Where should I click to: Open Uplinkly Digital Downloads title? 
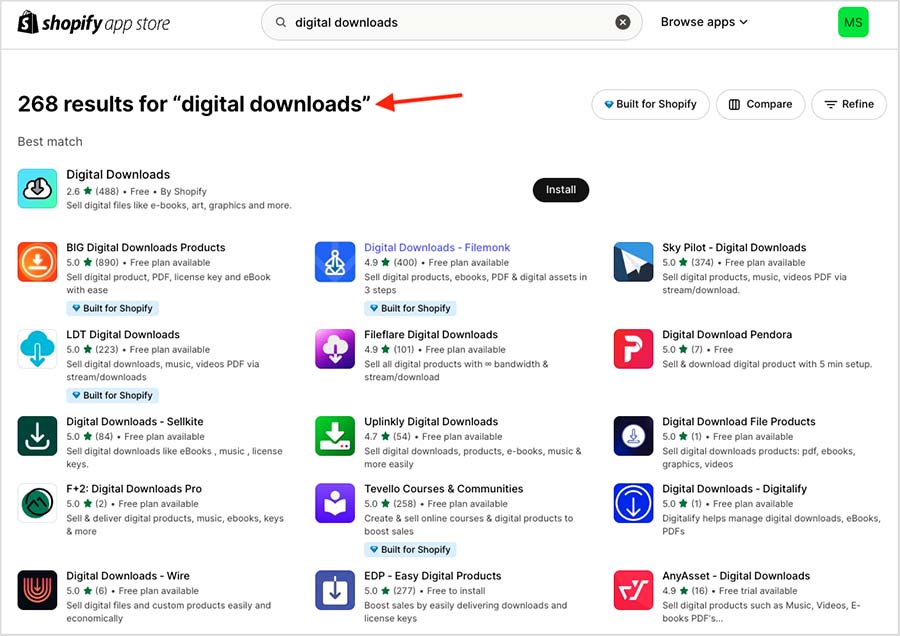click(431, 421)
